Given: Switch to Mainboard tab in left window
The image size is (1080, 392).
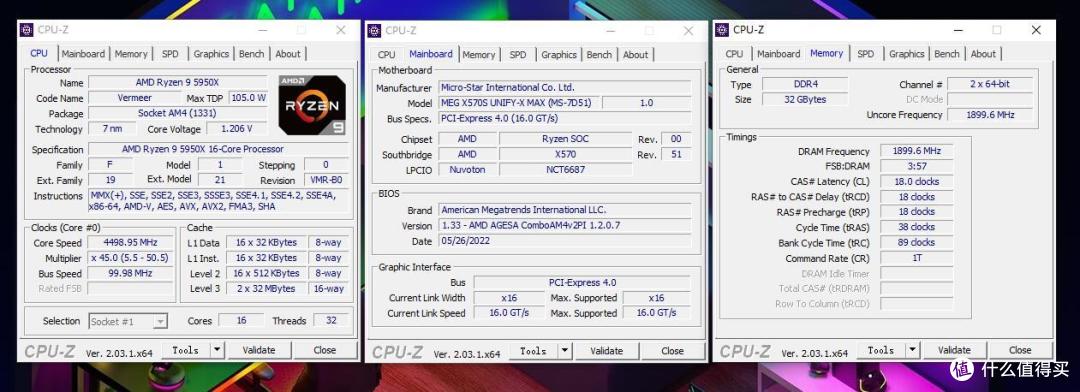Looking at the screenshot, I should click(83, 54).
